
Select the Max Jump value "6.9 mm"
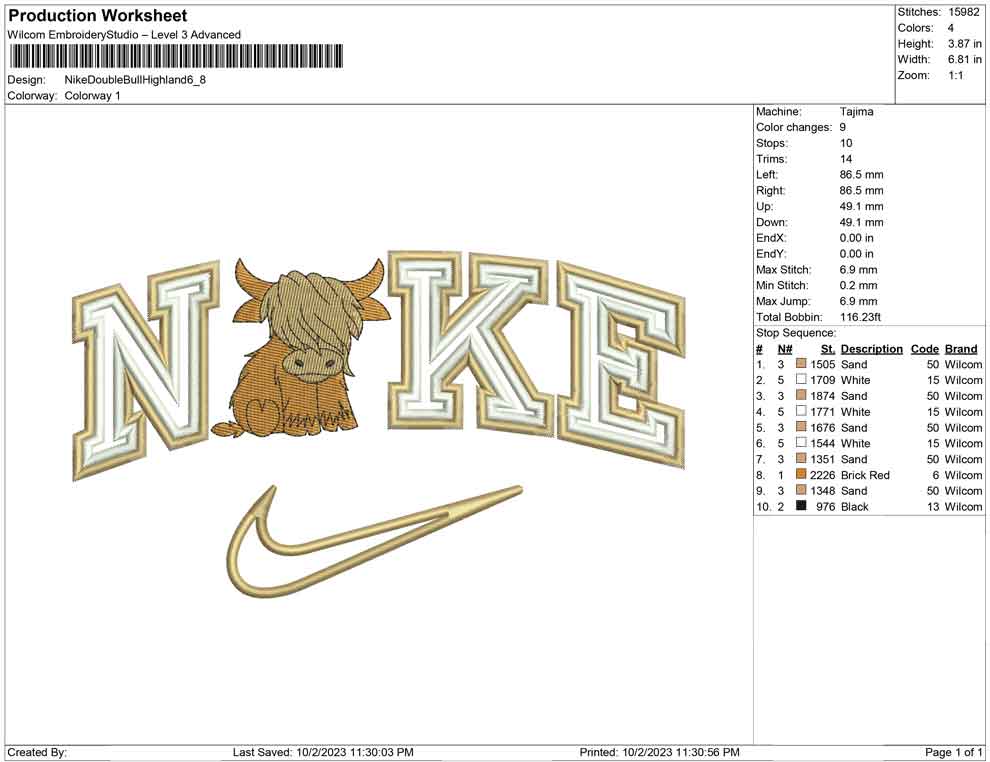click(x=858, y=301)
